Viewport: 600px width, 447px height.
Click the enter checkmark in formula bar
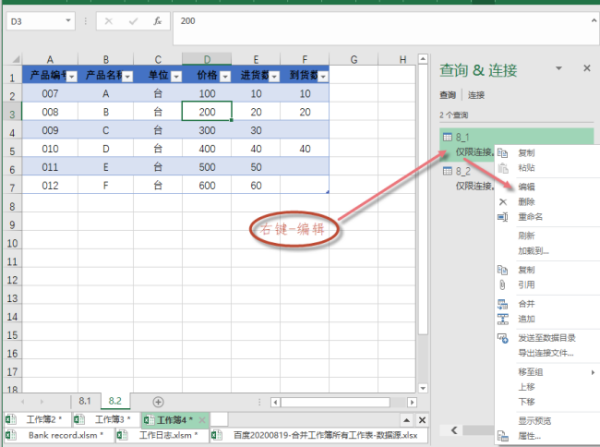click(133, 21)
